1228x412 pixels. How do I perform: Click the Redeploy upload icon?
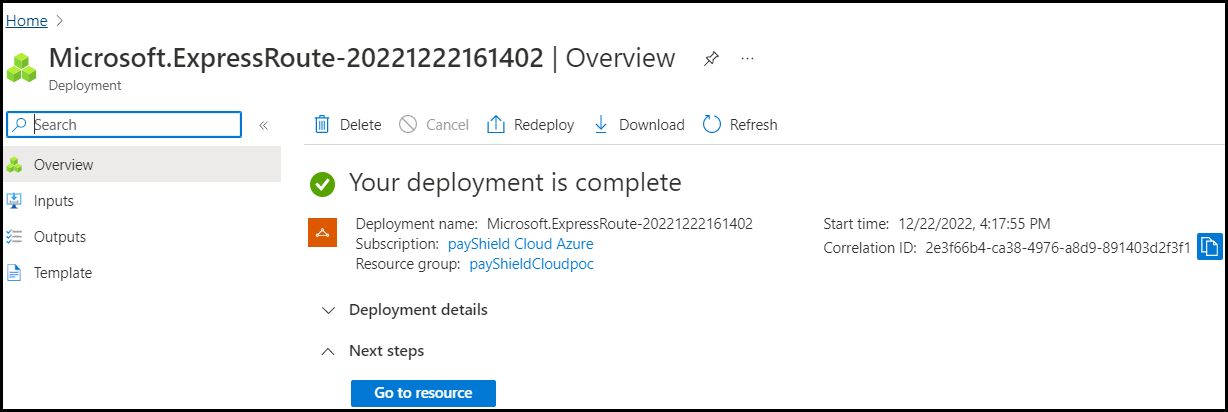click(x=495, y=125)
